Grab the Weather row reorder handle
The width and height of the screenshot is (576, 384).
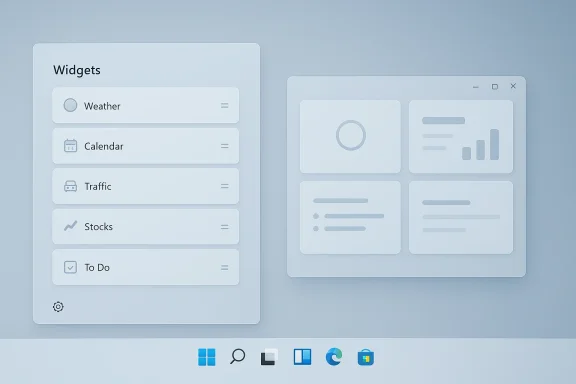tap(224, 105)
